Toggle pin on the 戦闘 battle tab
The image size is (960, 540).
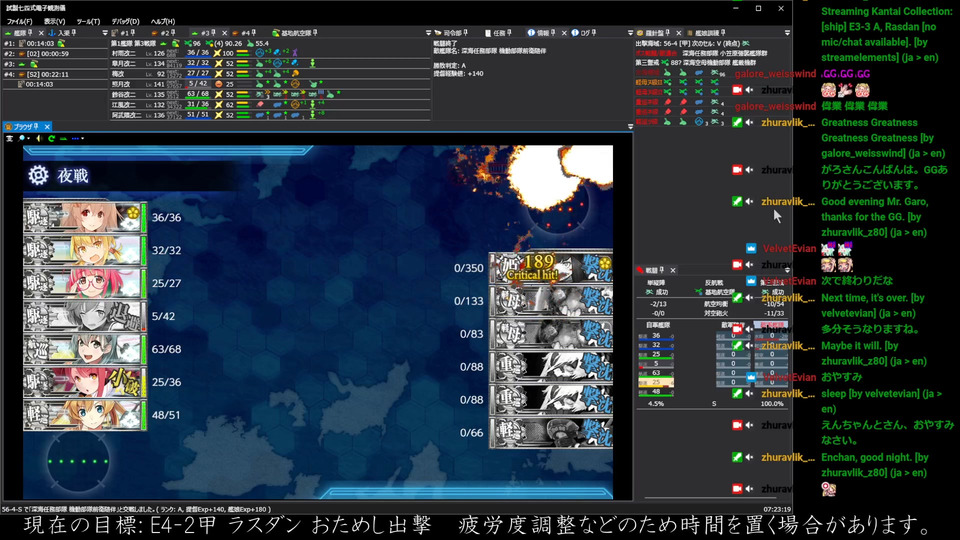click(662, 270)
